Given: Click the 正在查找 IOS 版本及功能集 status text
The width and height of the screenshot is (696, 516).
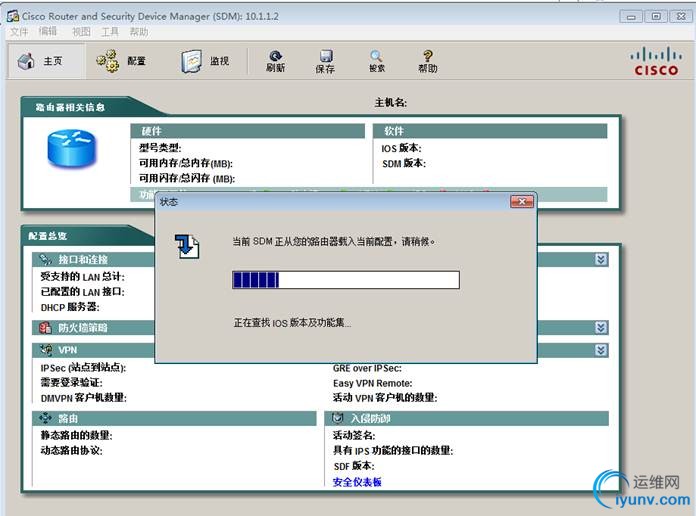Looking at the screenshot, I should click(292, 323).
